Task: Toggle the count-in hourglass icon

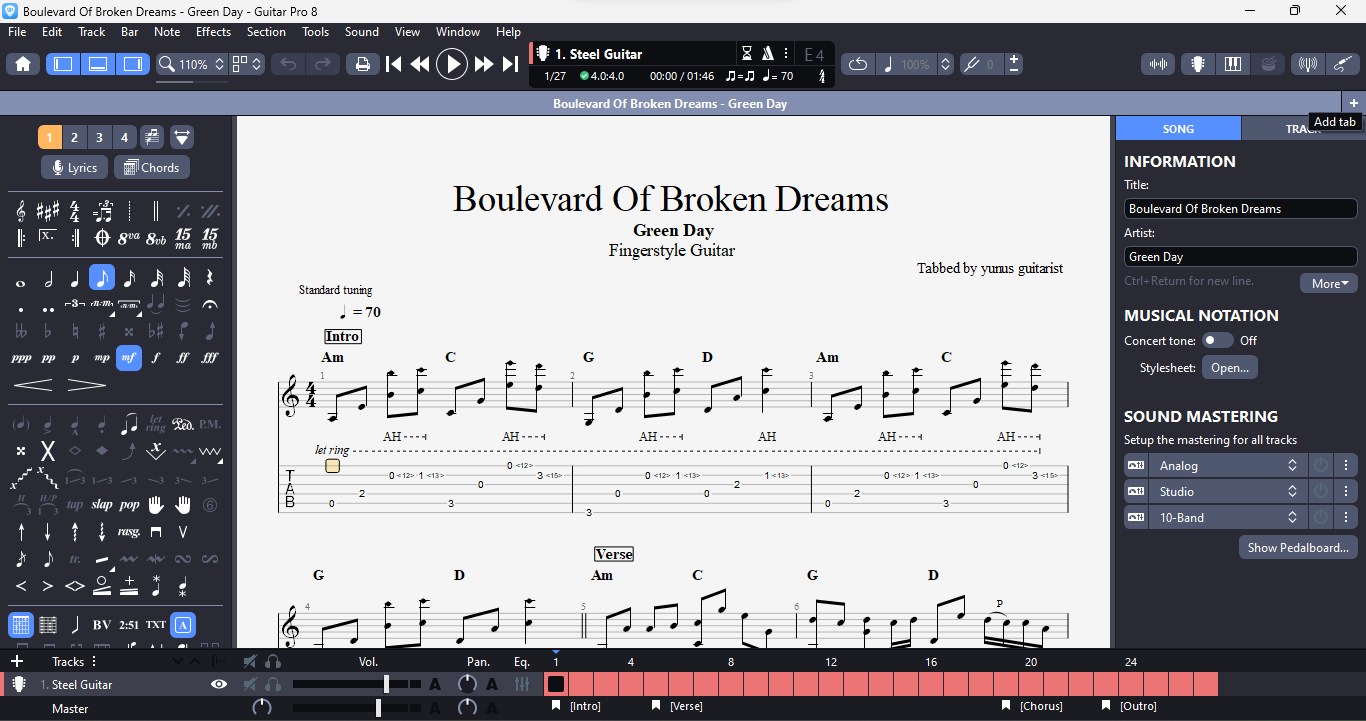Action: point(747,54)
